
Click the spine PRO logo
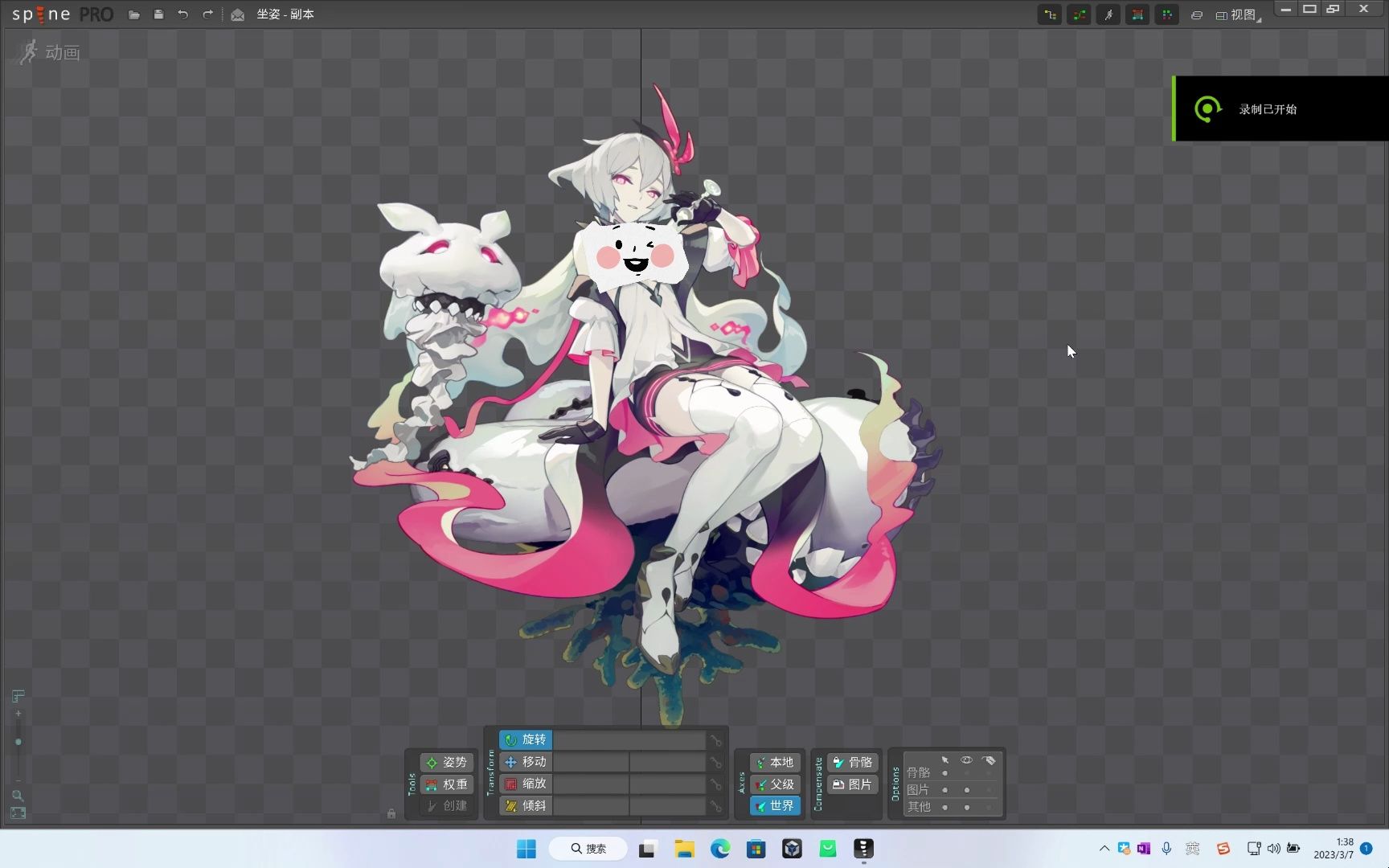pos(62,14)
